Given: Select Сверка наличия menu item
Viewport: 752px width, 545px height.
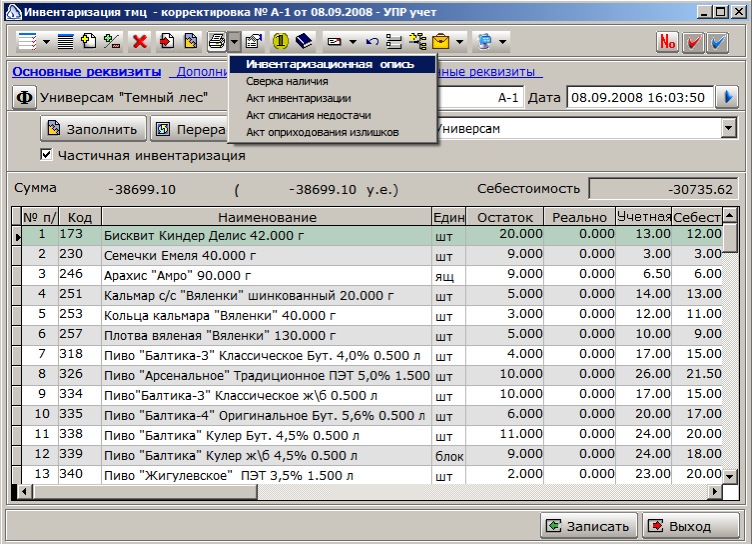Looking at the screenshot, I should [x=332, y=81].
